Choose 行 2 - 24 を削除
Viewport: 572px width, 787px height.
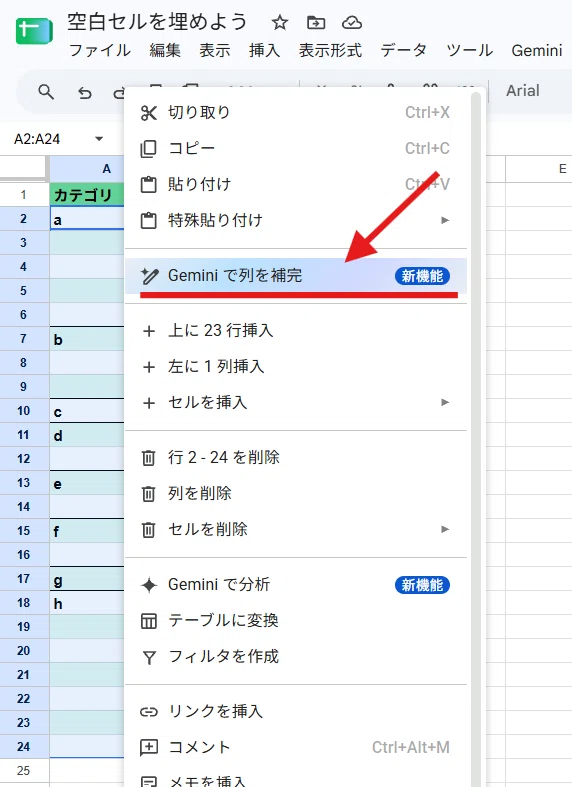pyautogui.click(x=296, y=457)
